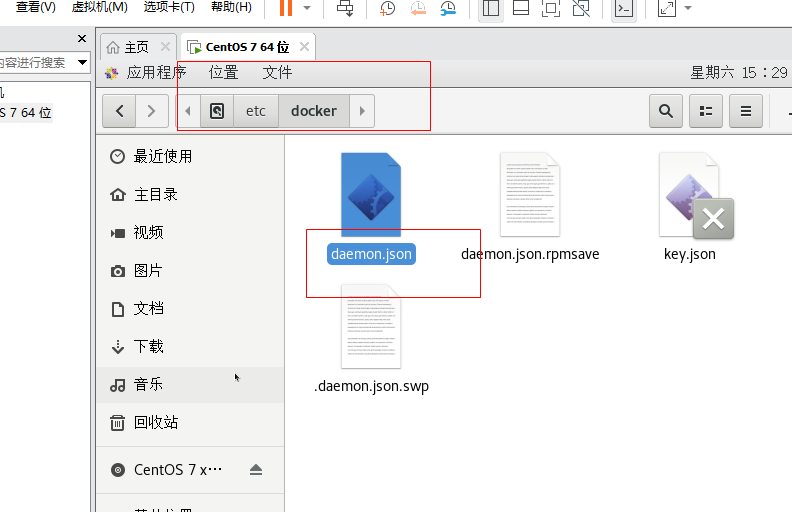
Task: Revert to the previous snapshot
Action: click(x=418, y=8)
